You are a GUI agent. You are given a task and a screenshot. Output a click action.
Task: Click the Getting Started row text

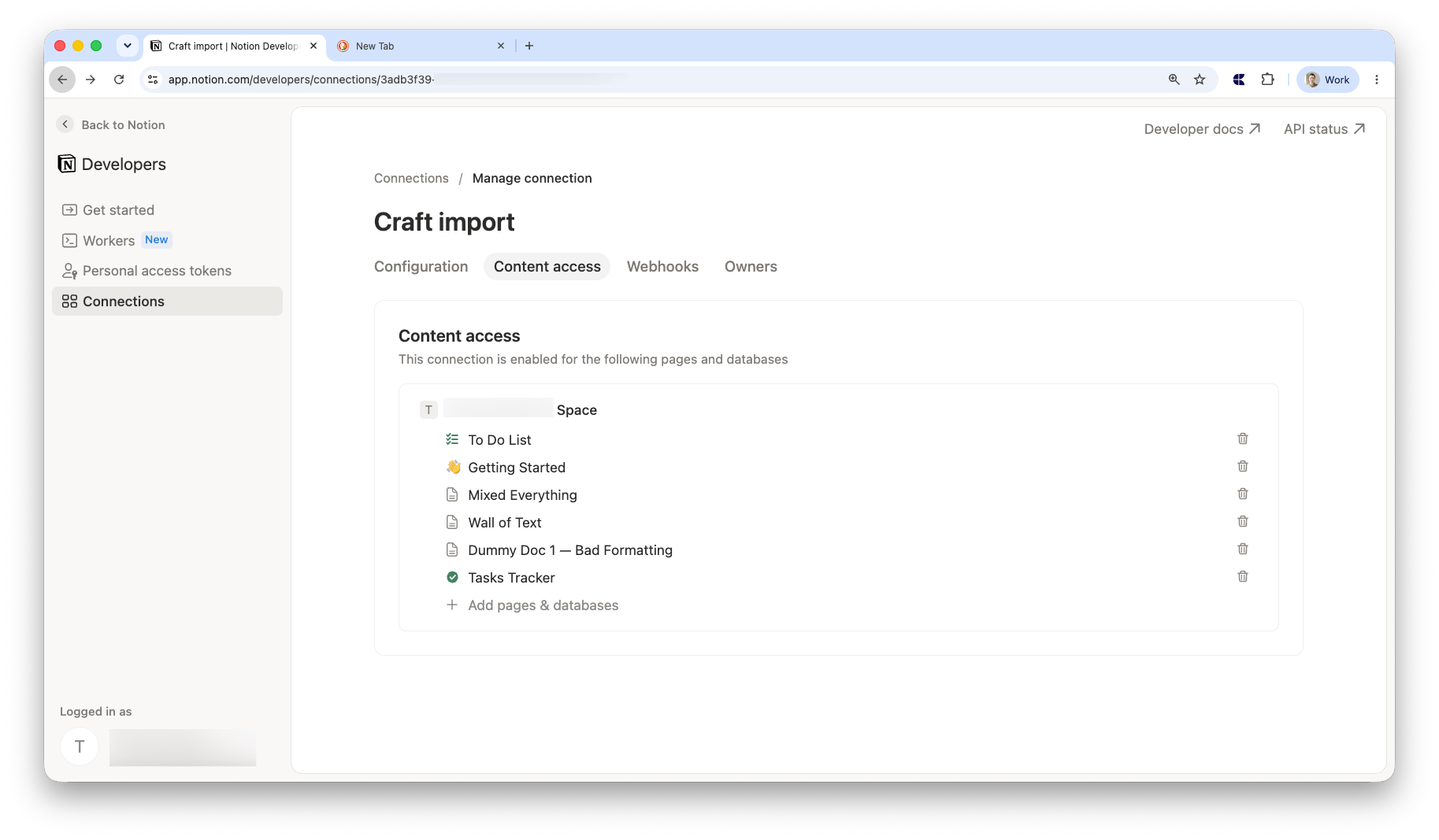tap(517, 467)
